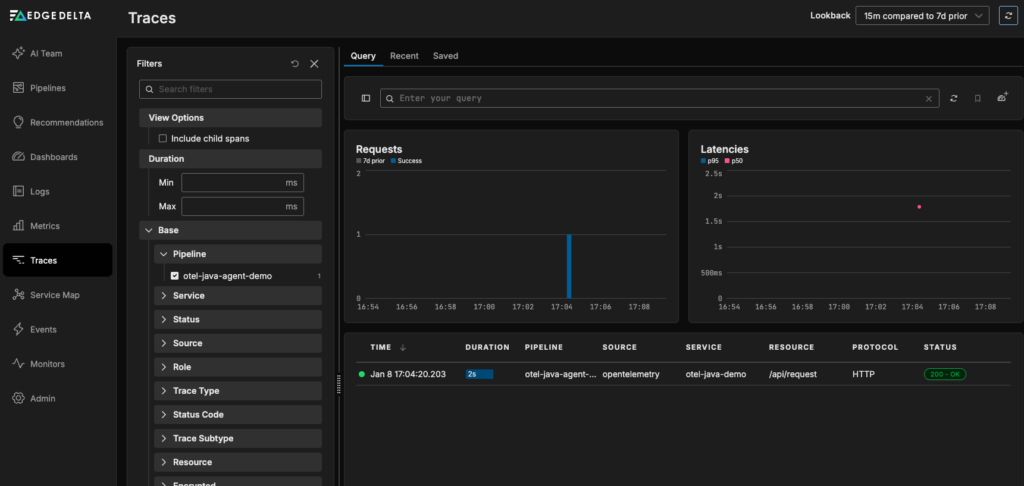Open the Monitors page in sidebar

52,364
